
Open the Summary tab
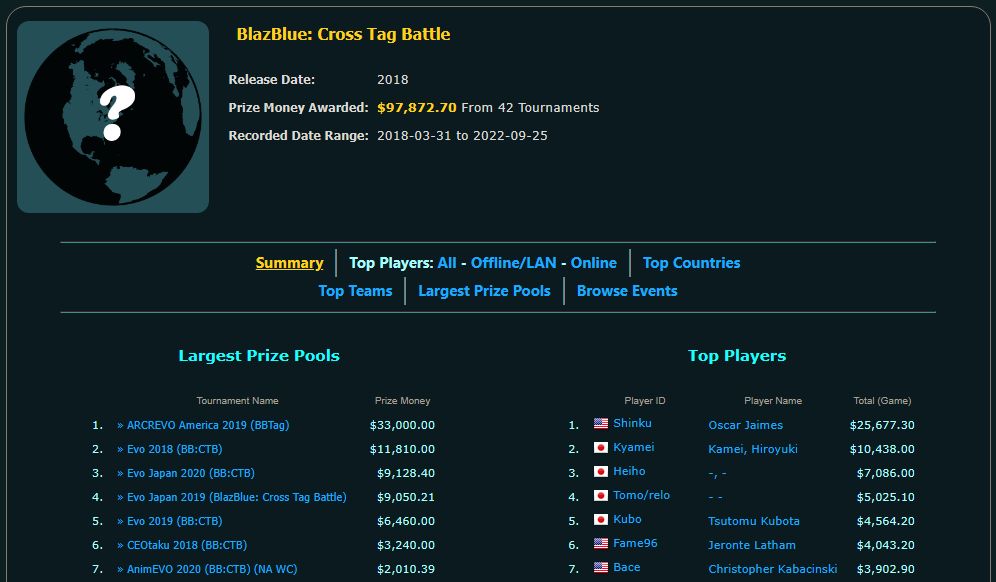click(x=289, y=263)
